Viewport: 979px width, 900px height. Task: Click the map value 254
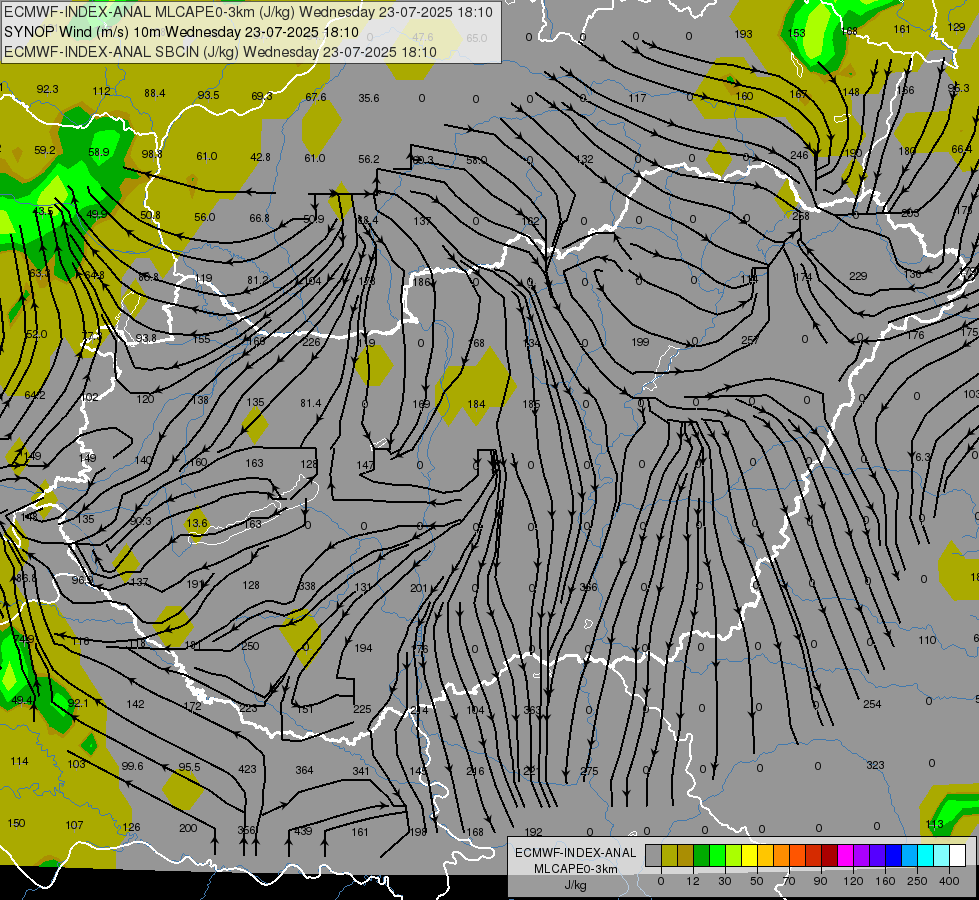tap(872, 704)
